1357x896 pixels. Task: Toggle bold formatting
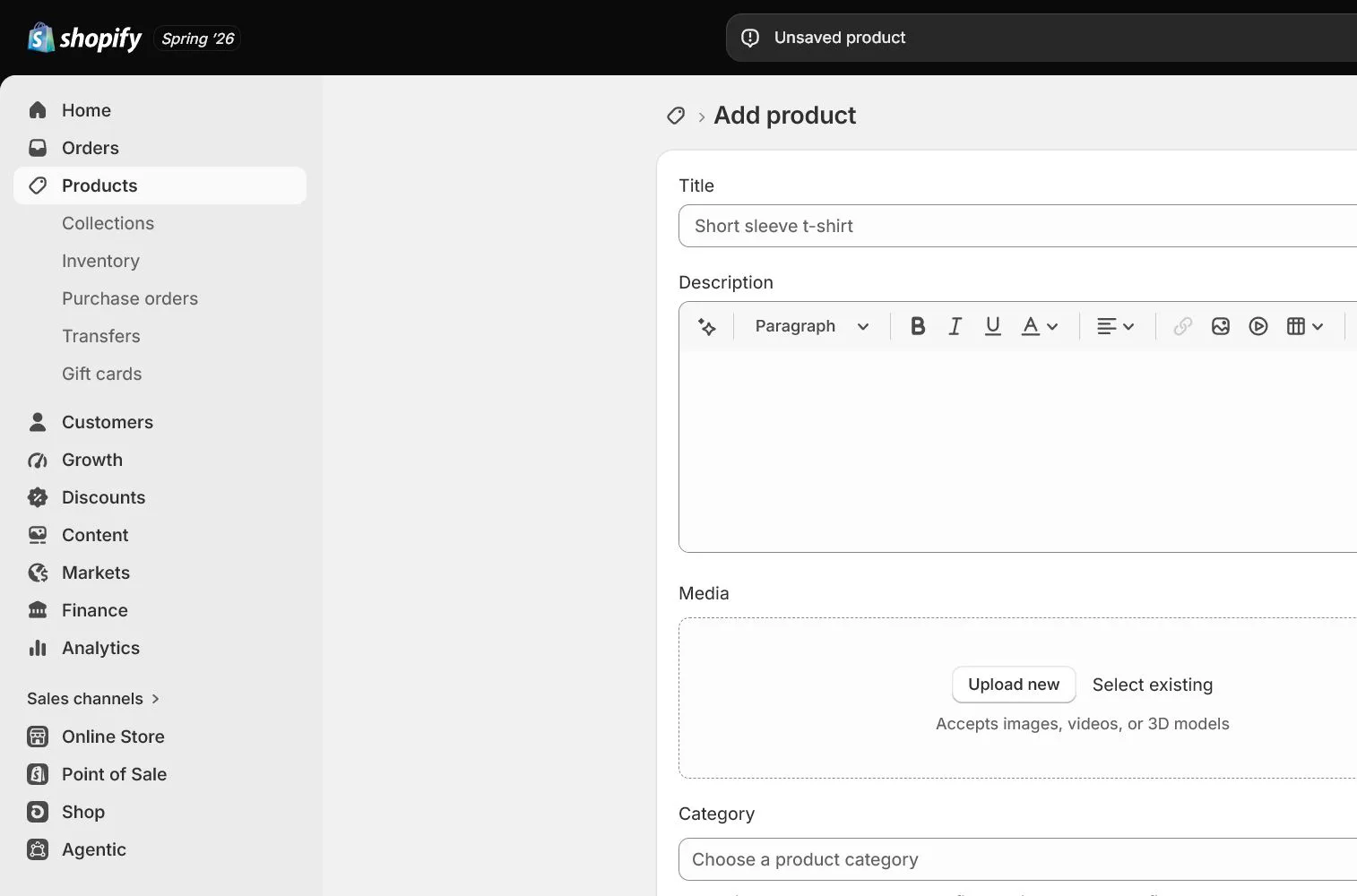tap(918, 326)
